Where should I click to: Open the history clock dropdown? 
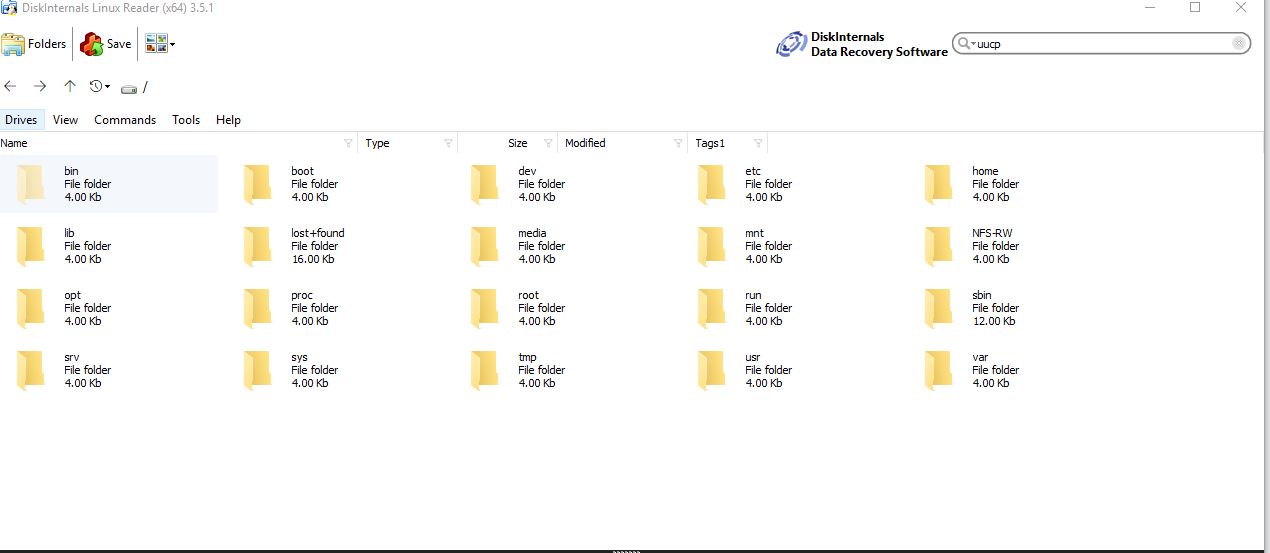point(100,87)
